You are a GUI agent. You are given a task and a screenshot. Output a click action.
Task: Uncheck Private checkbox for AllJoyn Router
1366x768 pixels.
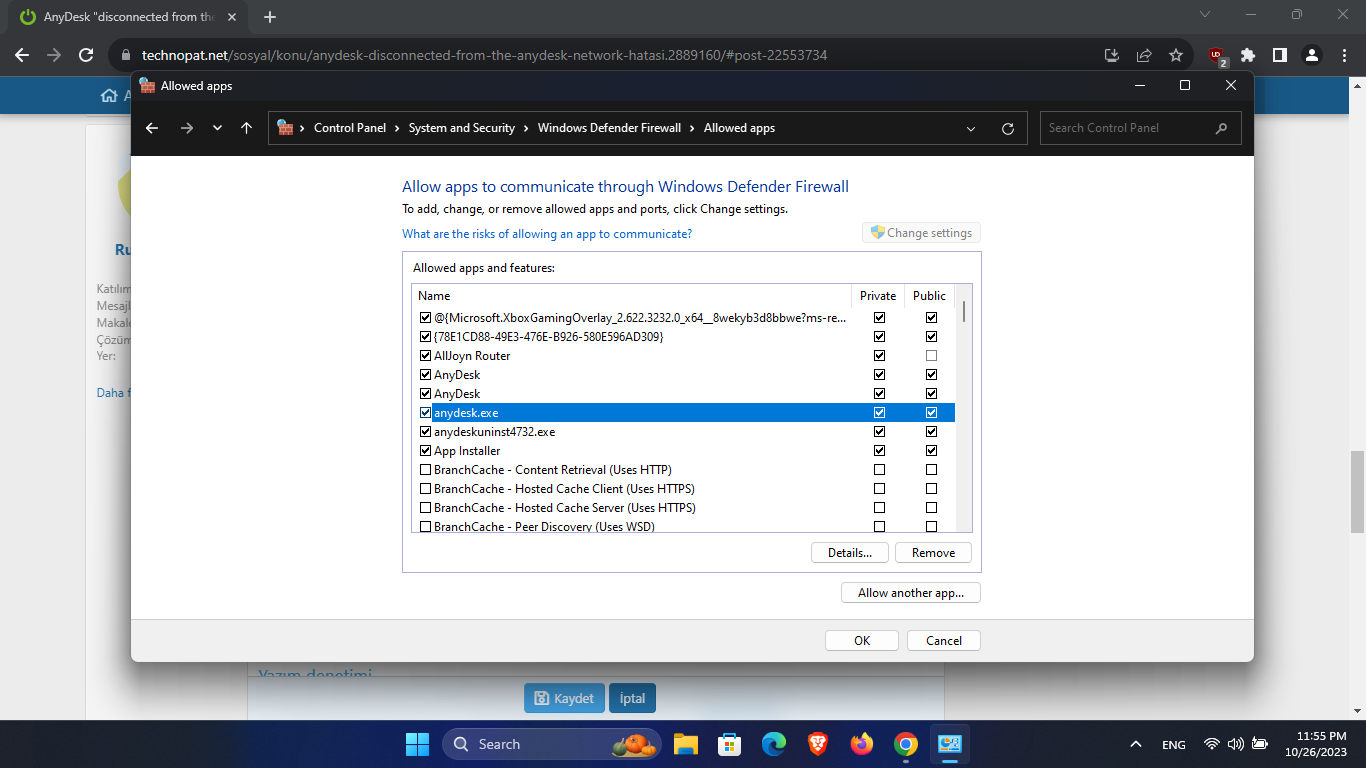click(x=879, y=356)
